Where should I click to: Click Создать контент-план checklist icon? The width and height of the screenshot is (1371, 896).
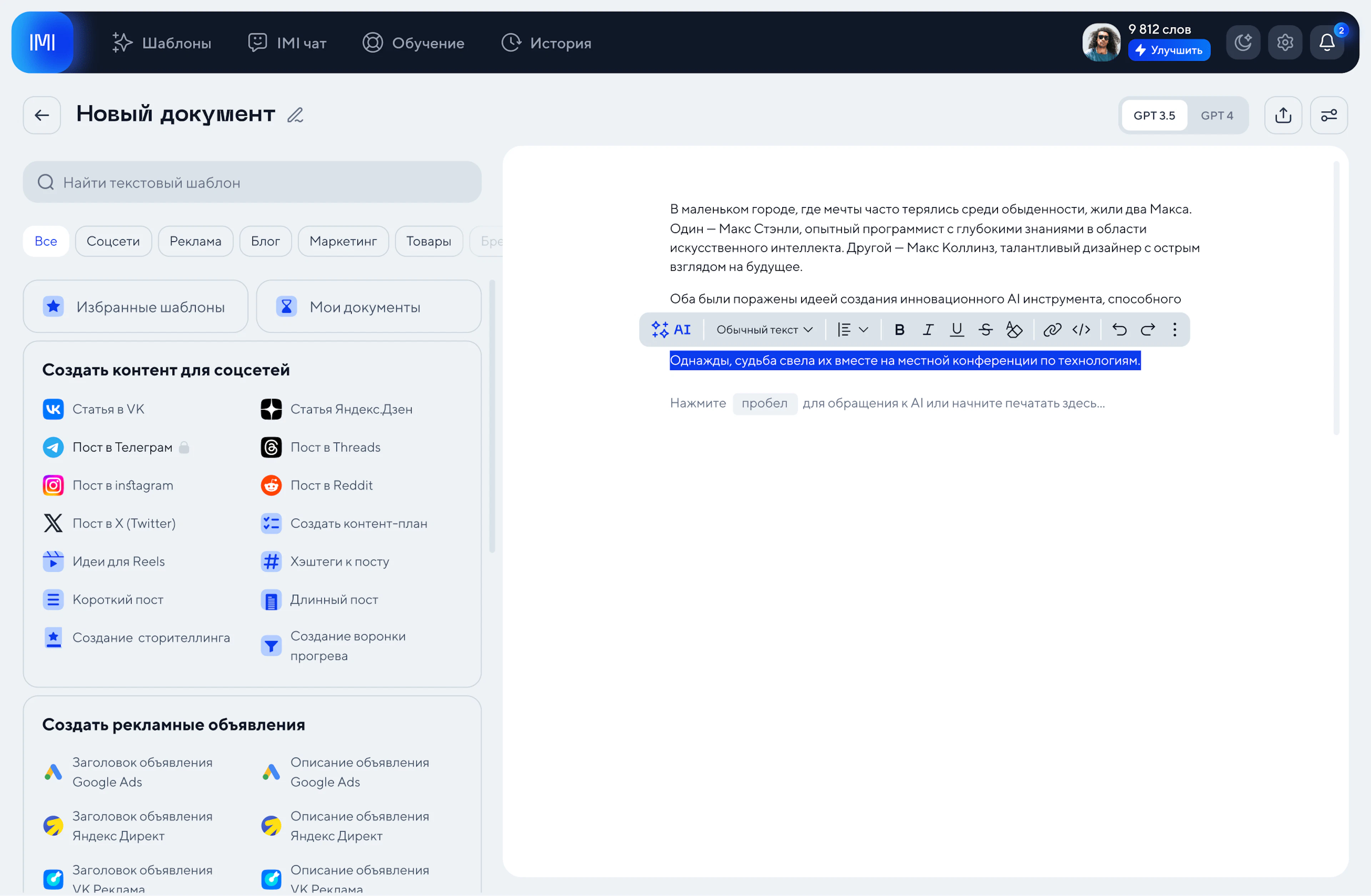[271, 523]
